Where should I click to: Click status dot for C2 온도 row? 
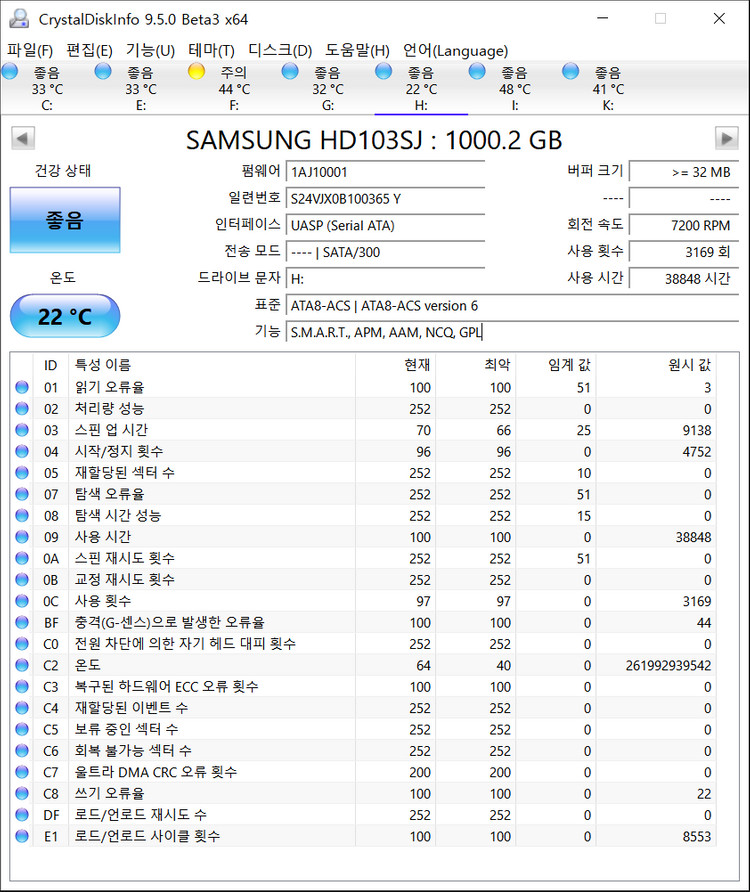pyautogui.click(x=22, y=666)
